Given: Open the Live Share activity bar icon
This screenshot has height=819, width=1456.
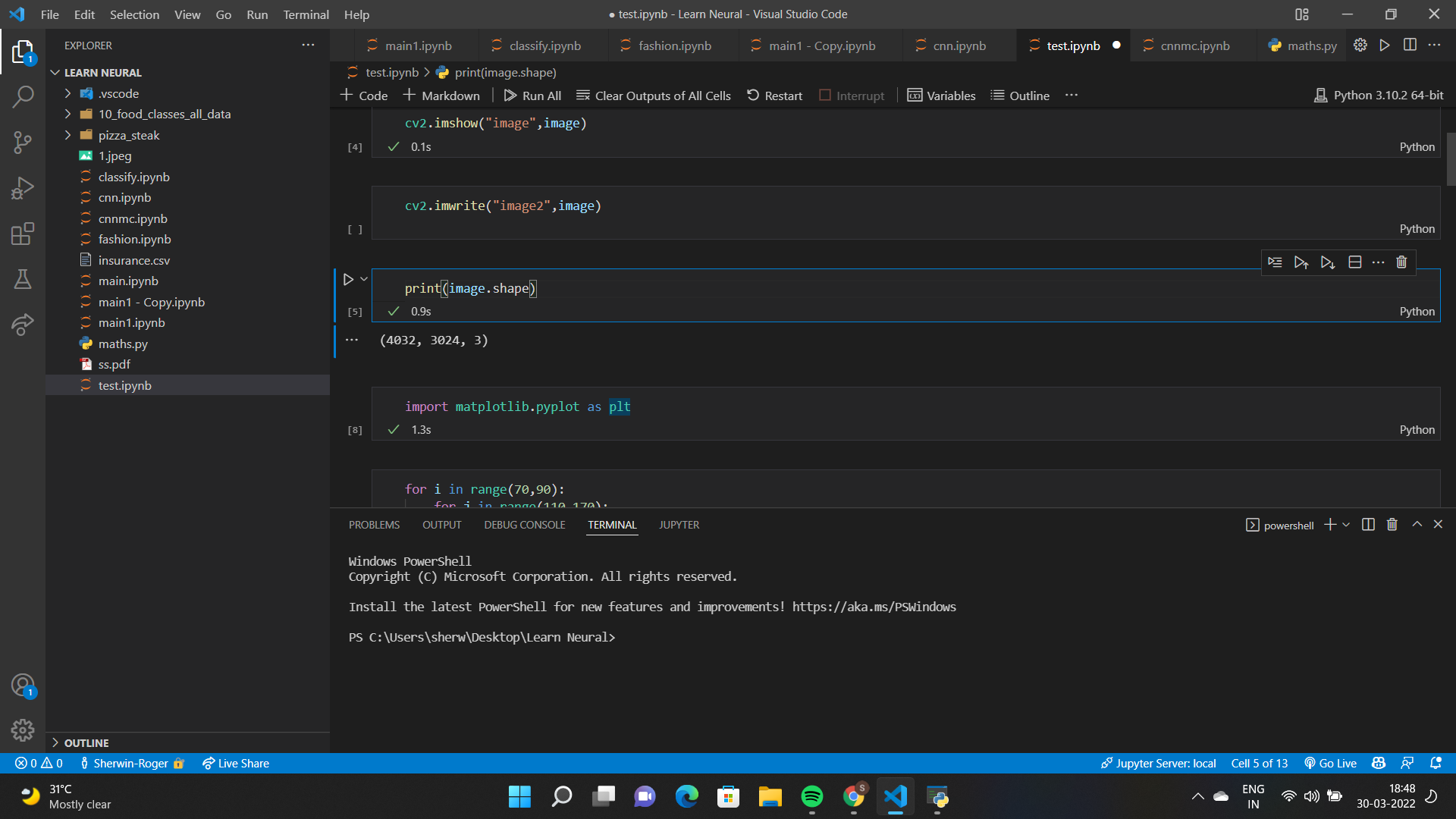Looking at the screenshot, I should pos(23,325).
